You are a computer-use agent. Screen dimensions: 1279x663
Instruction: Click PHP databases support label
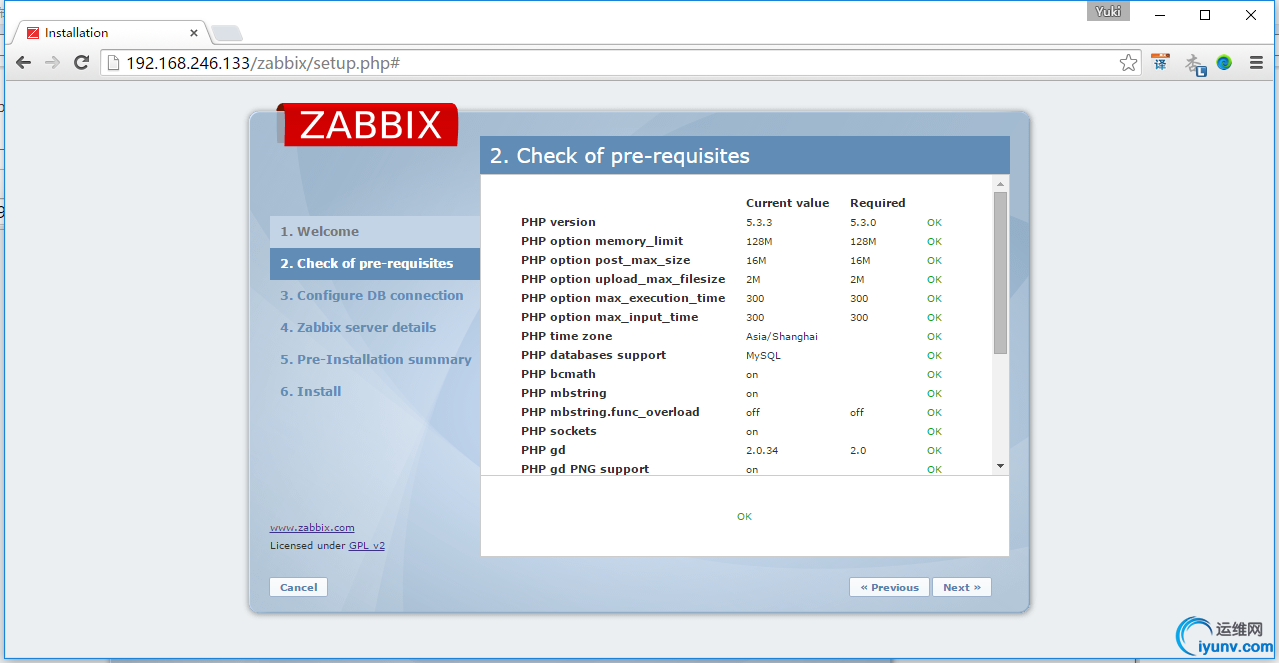pos(593,355)
